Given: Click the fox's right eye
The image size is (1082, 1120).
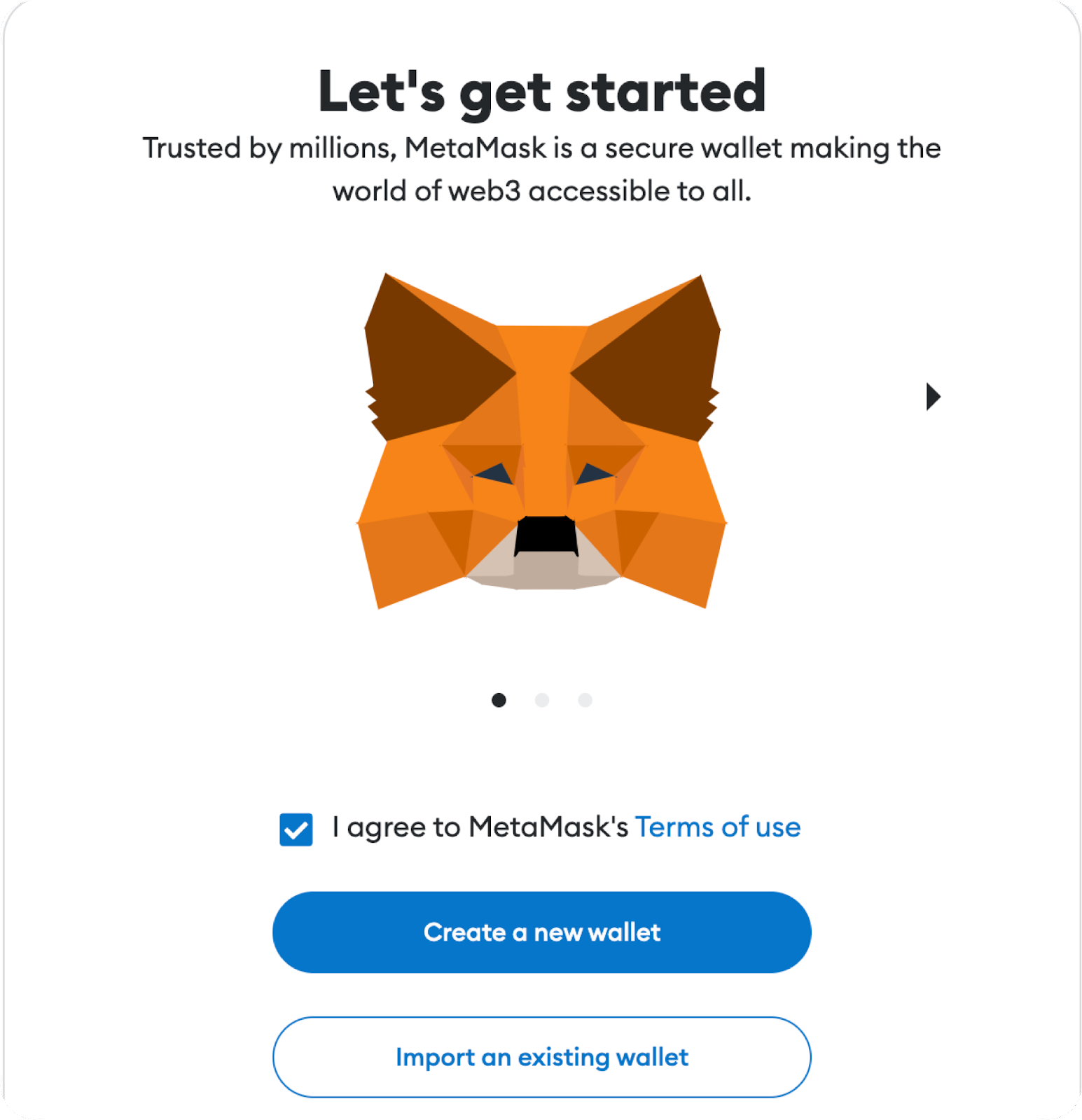Looking at the screenshot, I should pyautogui.click(x=594, y=474).
